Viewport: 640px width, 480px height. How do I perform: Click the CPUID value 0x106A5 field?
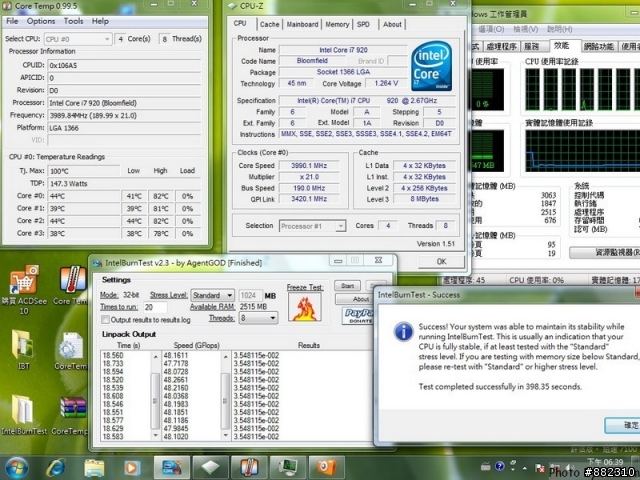click(124, 65)
